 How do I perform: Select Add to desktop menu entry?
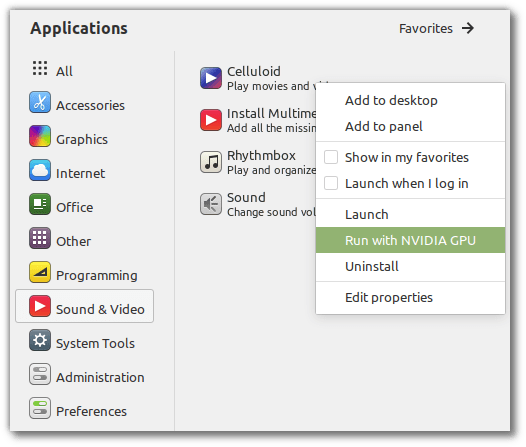[x=410, y=100]
